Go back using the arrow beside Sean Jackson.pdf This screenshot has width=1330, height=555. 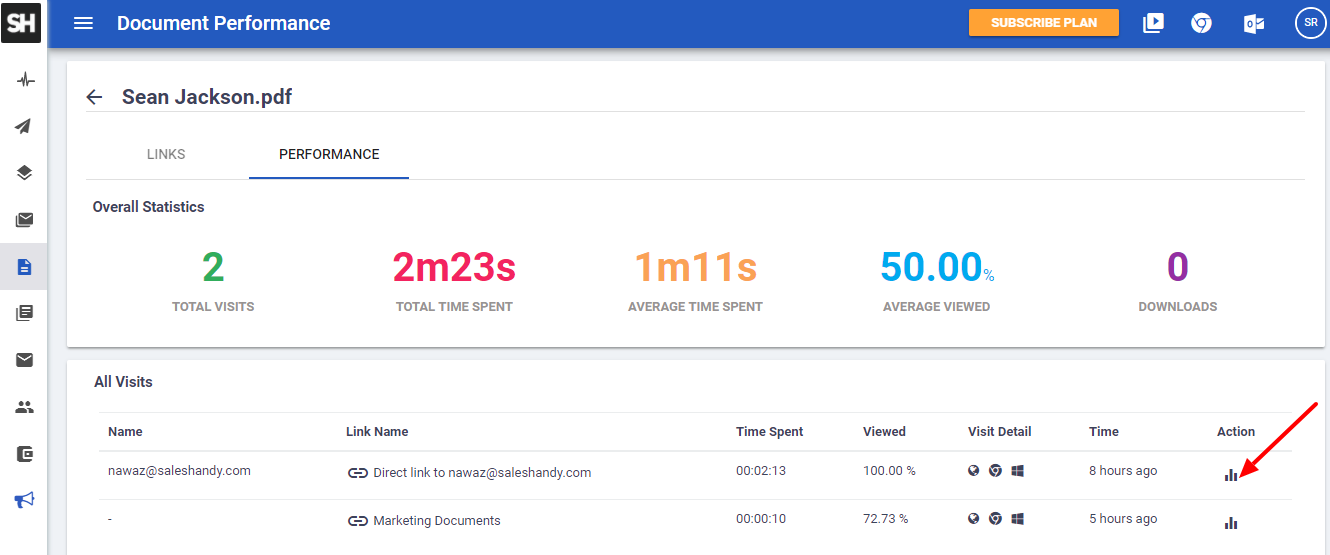tap(95, 97)
